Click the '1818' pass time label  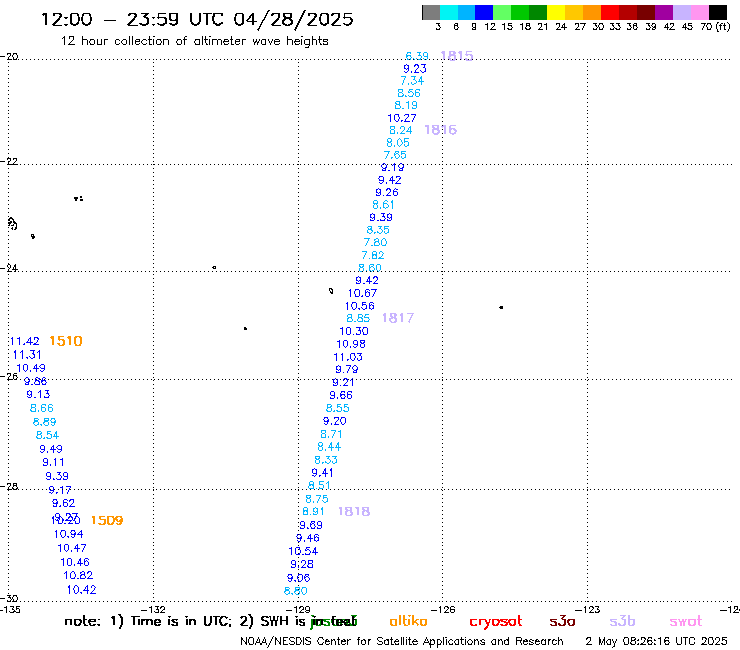pos(354,511)
